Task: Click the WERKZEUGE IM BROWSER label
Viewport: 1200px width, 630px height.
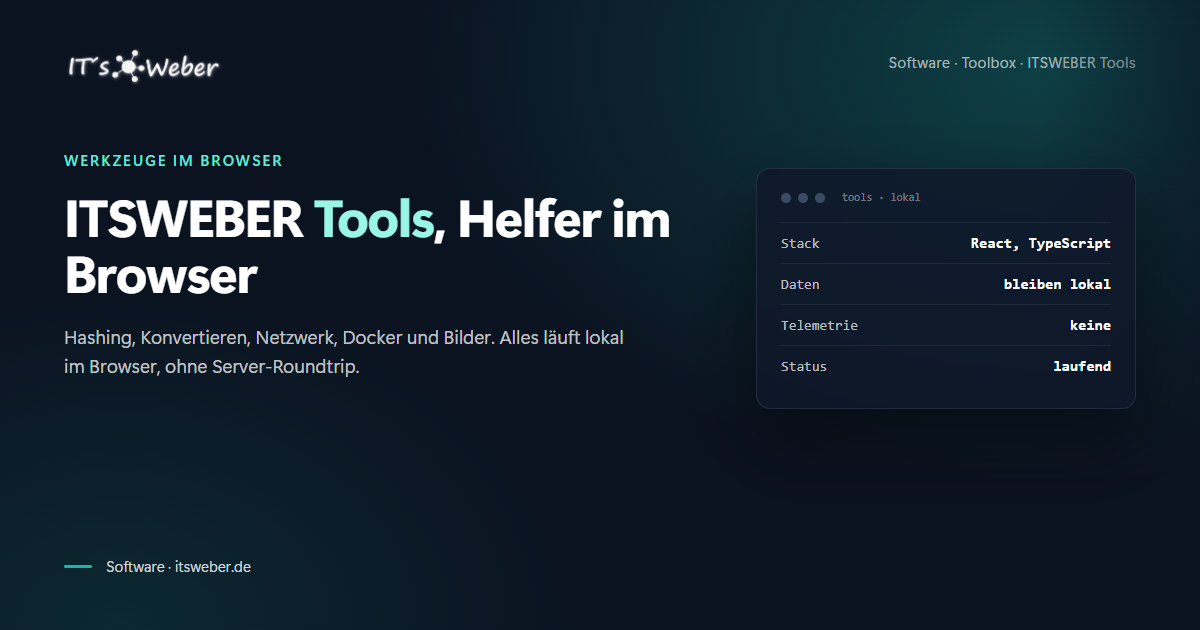Action: 173,160
